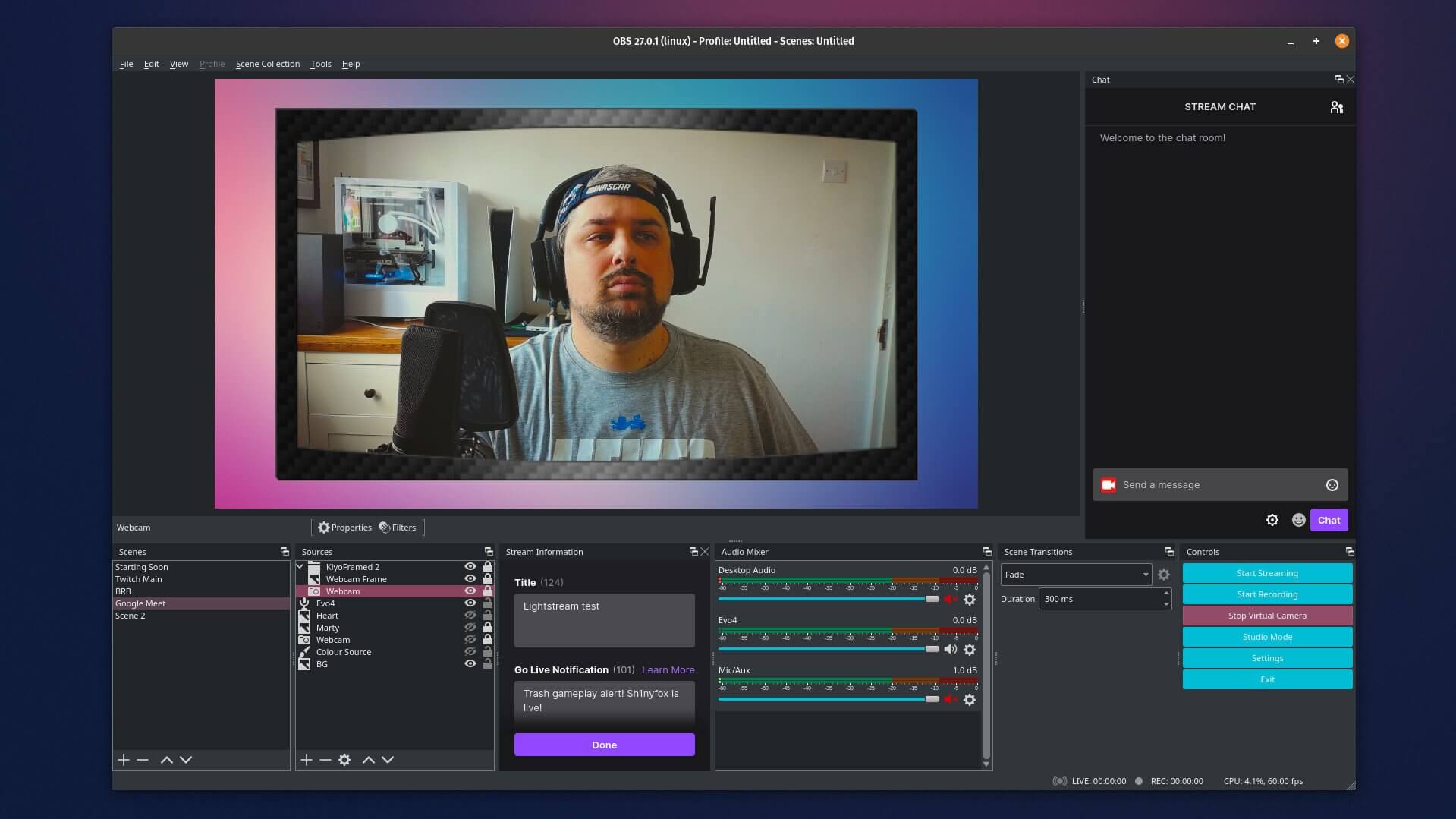
Task: Open the Tools menu
Action: coord(321,64)
